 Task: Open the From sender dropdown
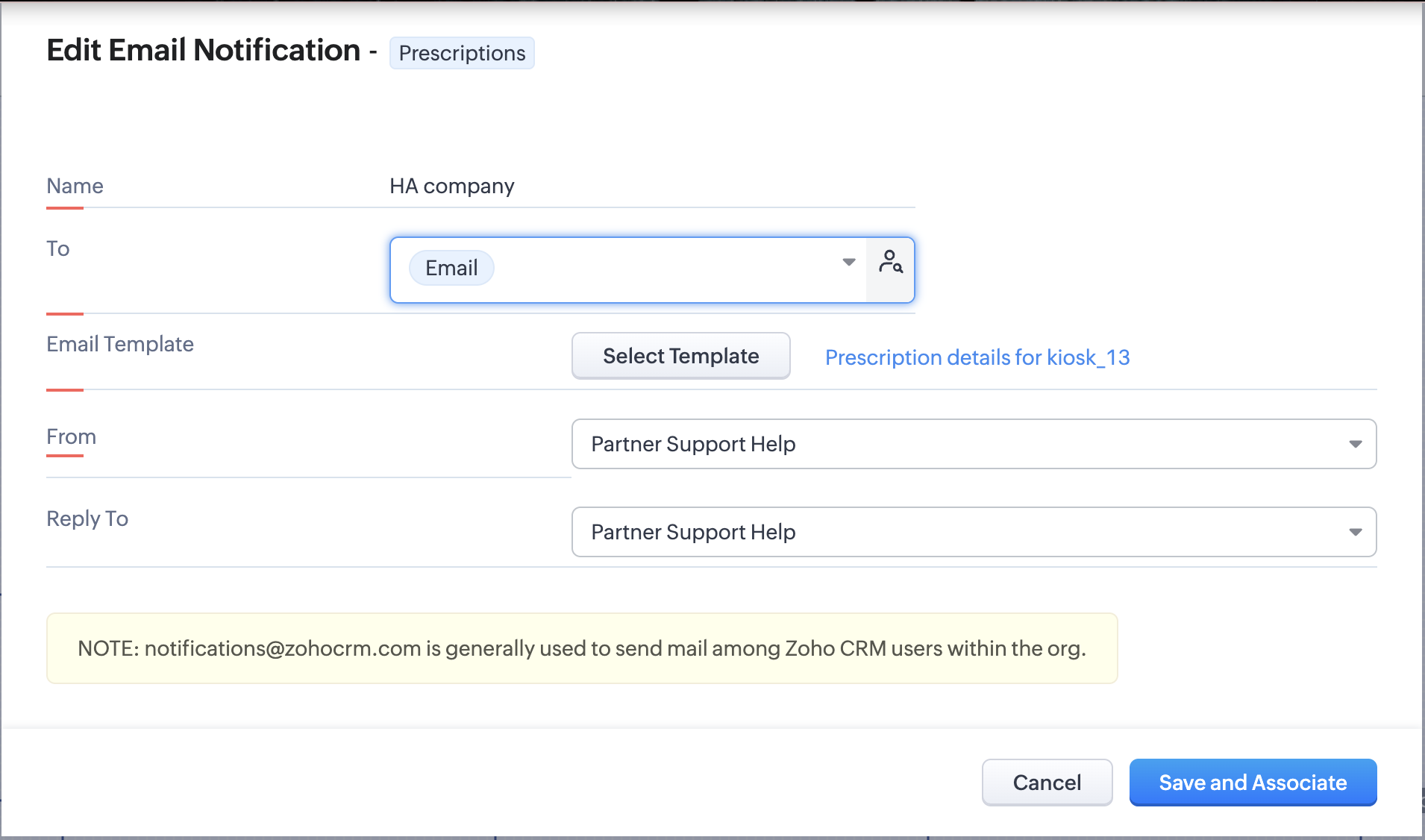(x=962, y=444)
